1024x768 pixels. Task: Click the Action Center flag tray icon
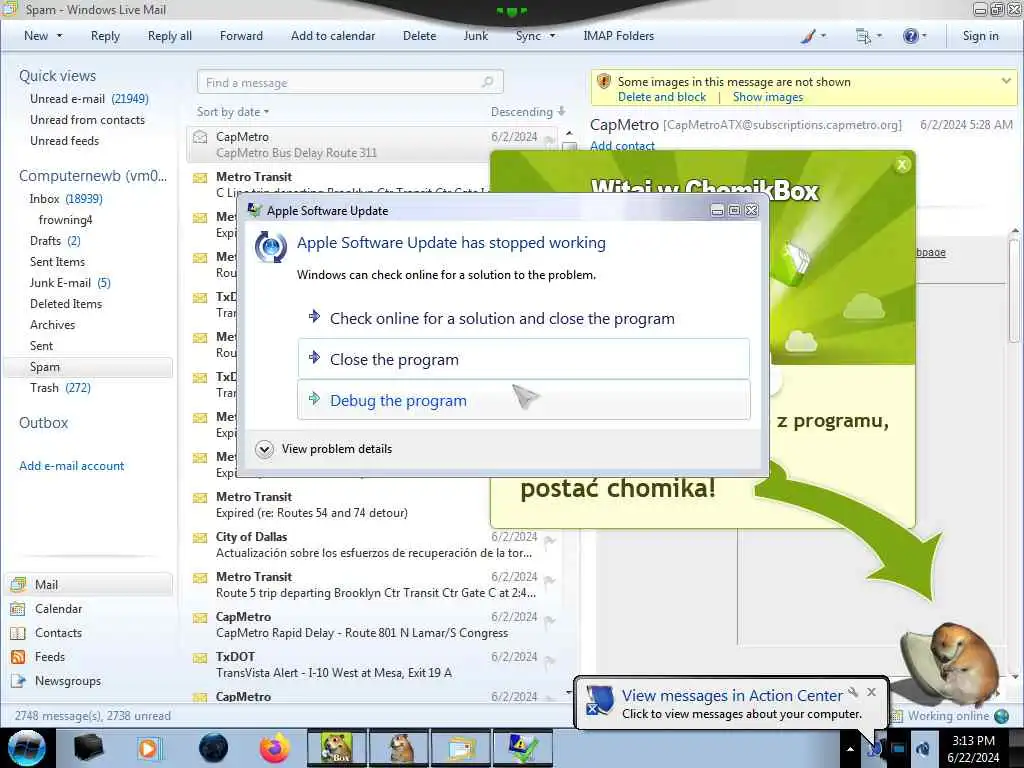[875, 748]
